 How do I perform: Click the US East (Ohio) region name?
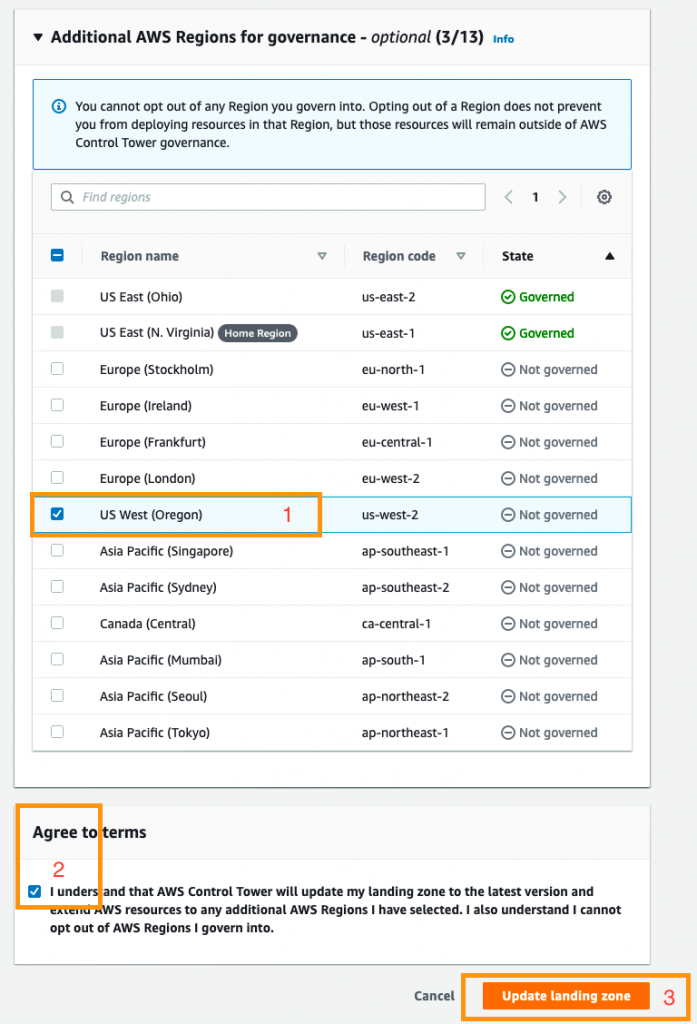141,297
